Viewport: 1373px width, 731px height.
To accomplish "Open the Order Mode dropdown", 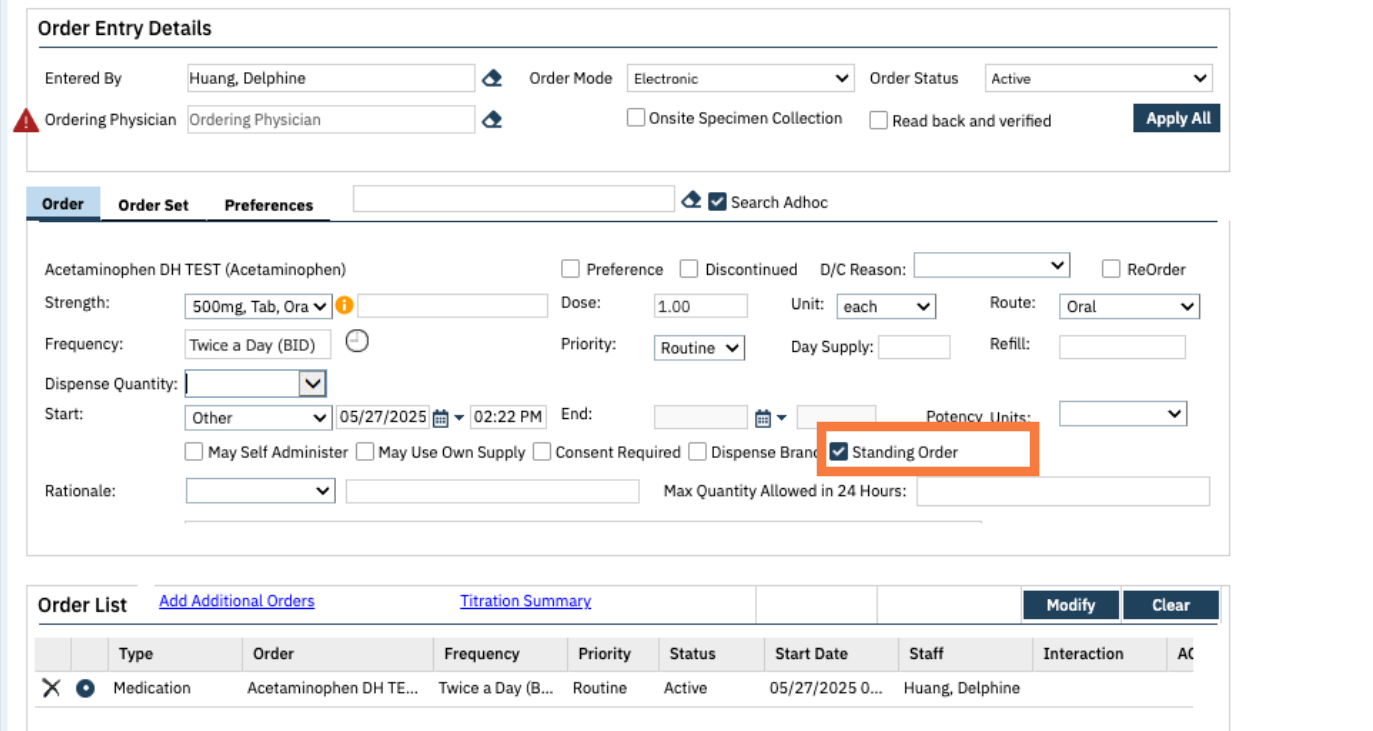I will 740,78.
